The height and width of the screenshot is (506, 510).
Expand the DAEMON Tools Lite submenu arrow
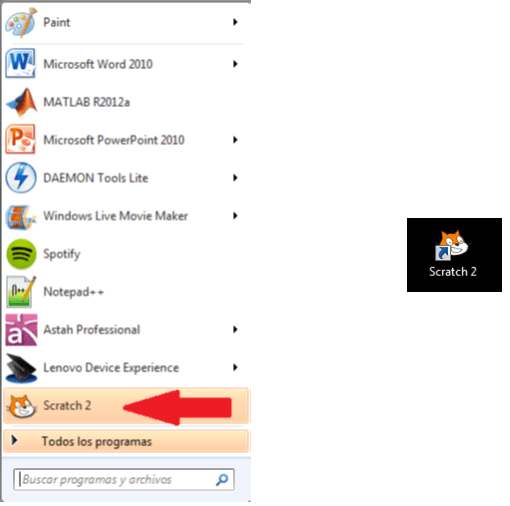(x=235, y=178)
